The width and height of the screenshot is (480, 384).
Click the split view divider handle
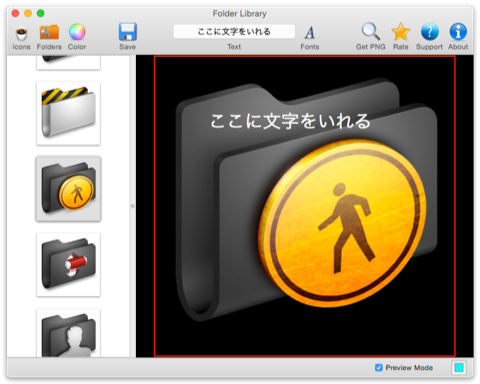coord(133,206)
